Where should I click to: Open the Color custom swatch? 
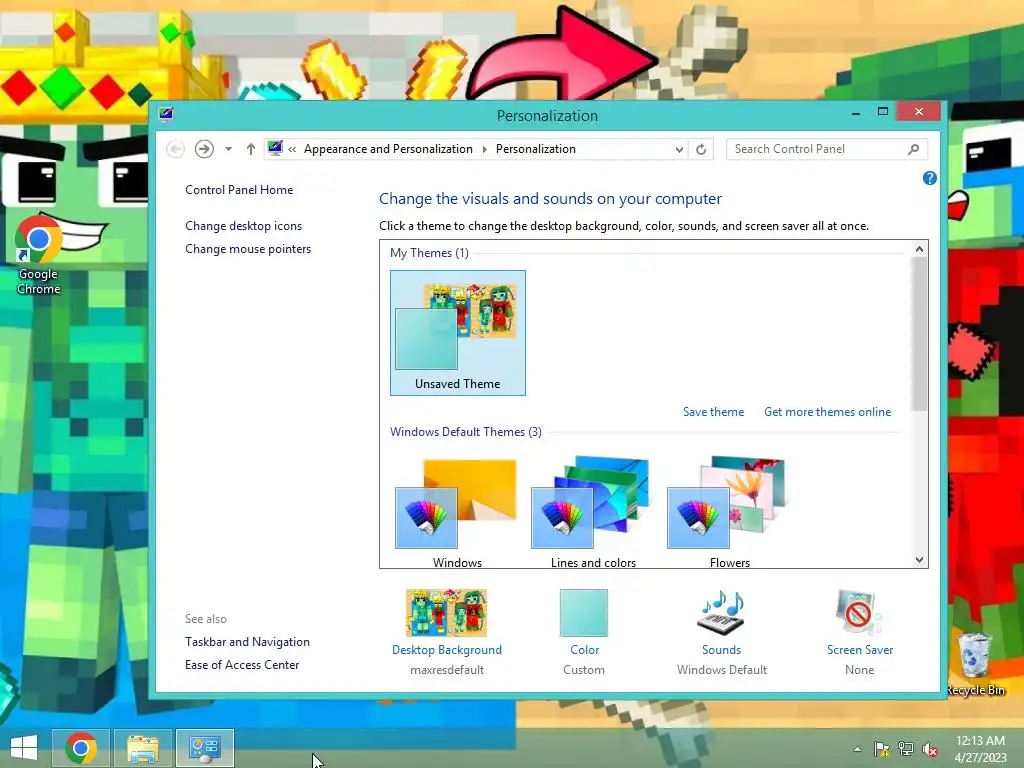coord(584,613)
